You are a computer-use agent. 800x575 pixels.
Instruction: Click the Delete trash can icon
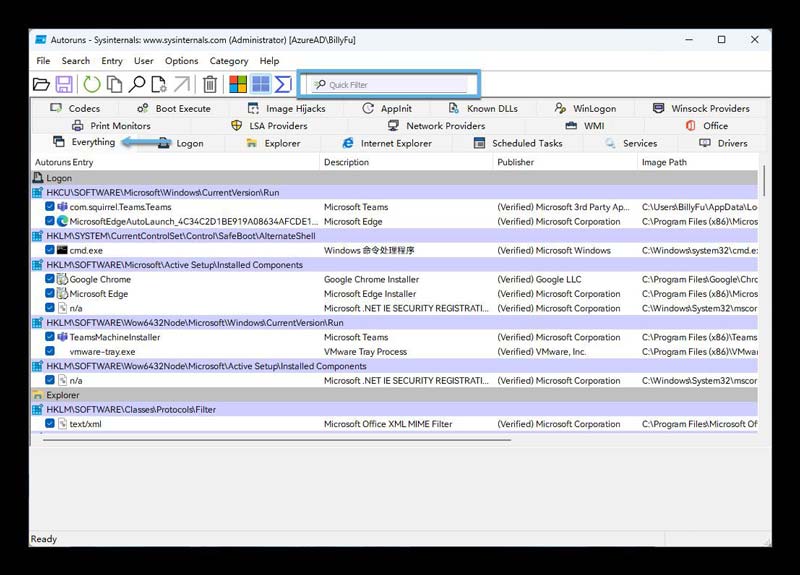click(x=210, y=84)
